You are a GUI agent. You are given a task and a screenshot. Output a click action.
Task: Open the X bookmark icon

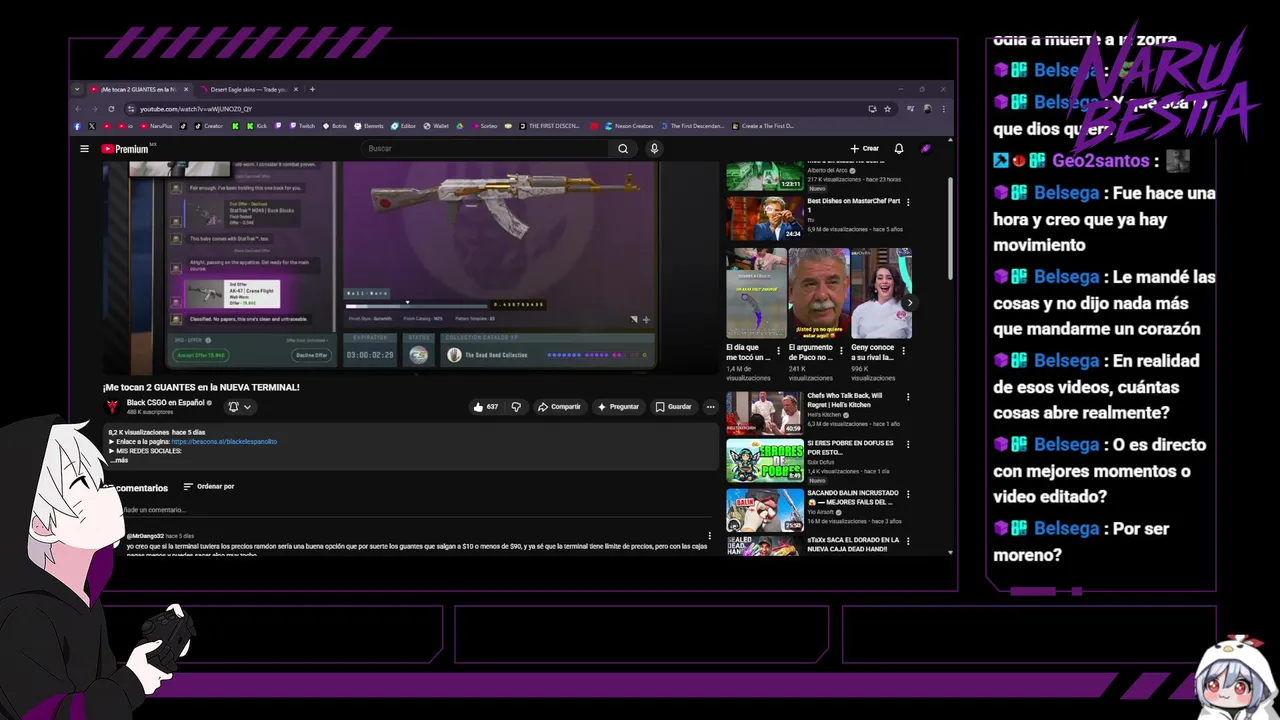(x=92, y=126)
